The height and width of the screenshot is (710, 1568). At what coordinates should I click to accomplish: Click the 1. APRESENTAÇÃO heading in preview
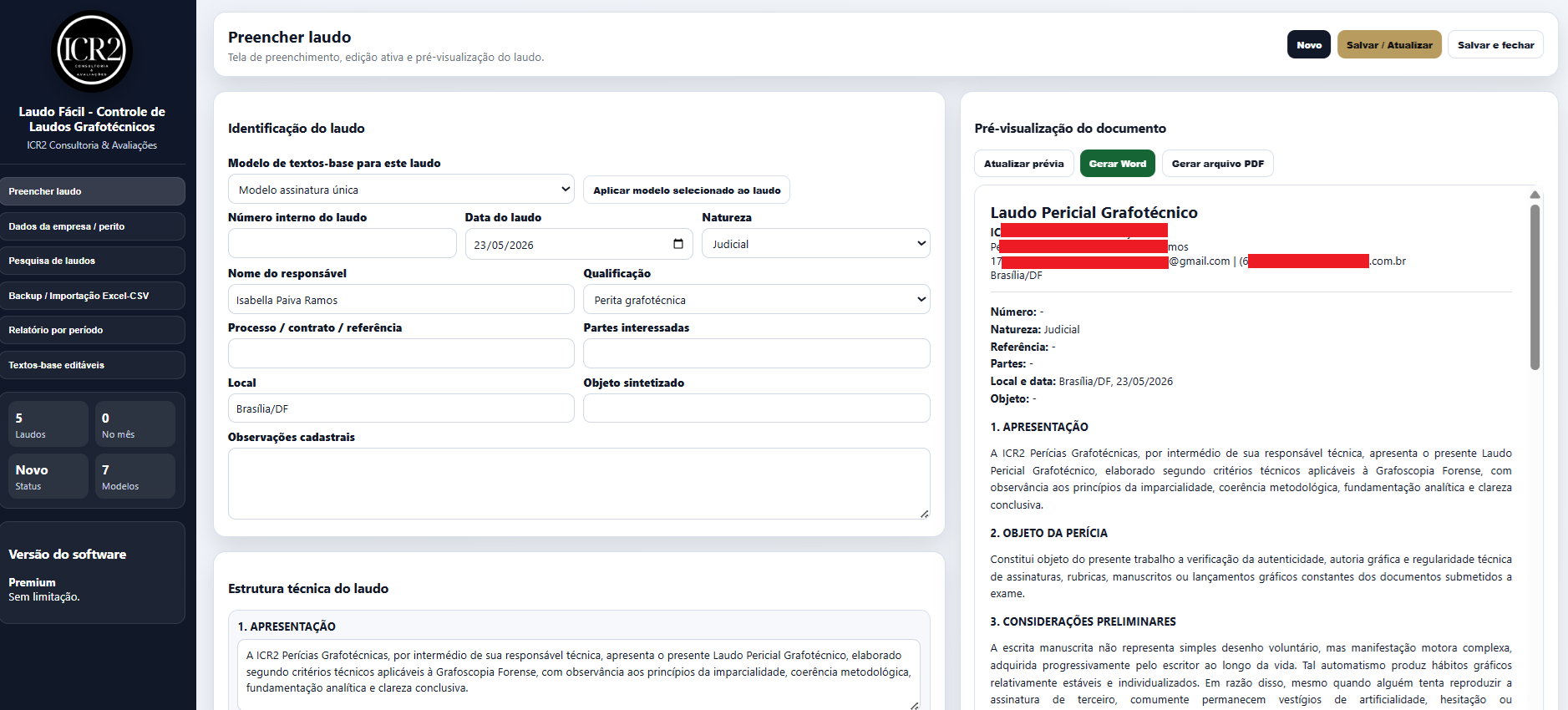coord(1039,427)
